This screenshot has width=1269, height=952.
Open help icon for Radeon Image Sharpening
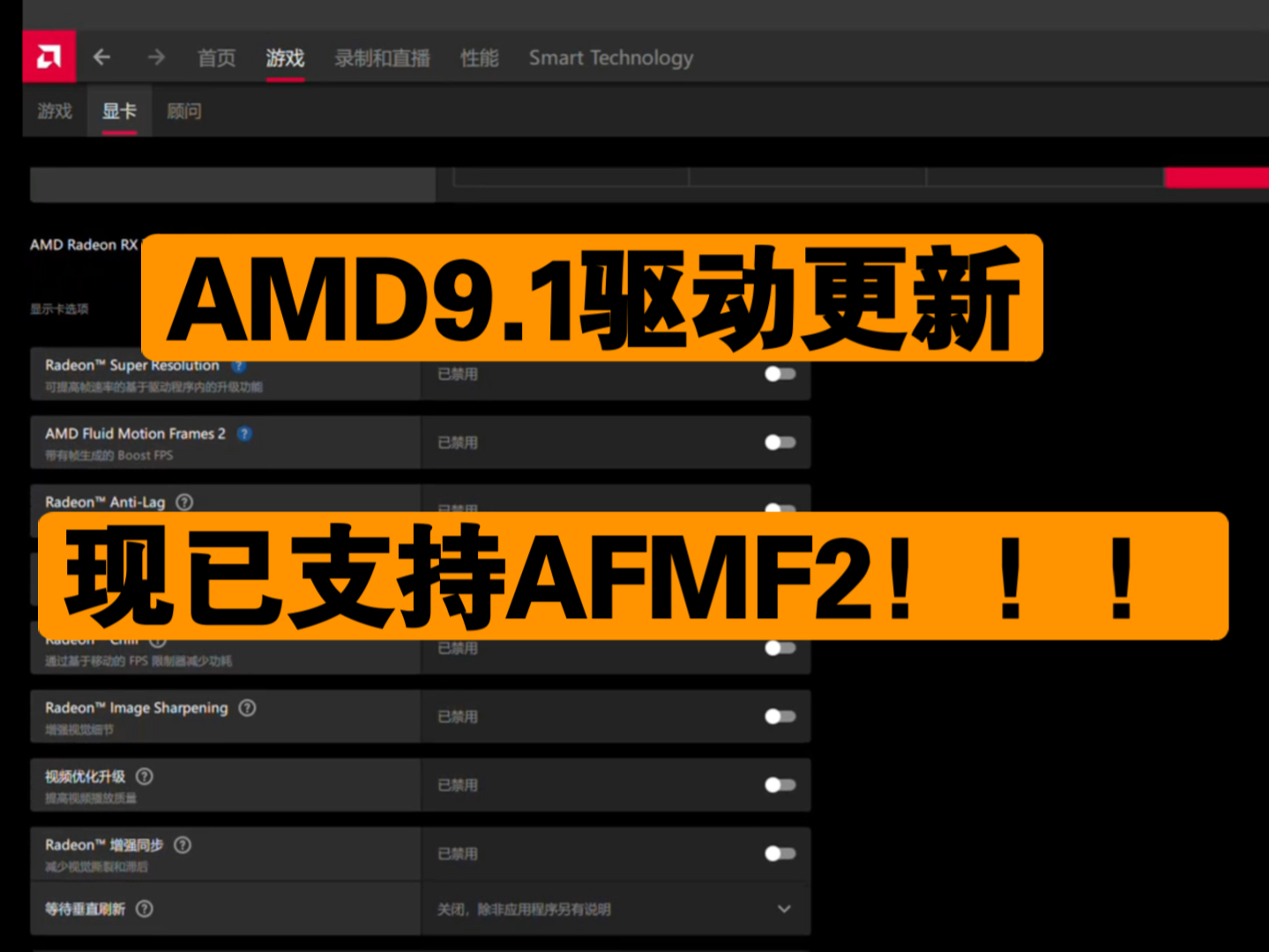248,708
